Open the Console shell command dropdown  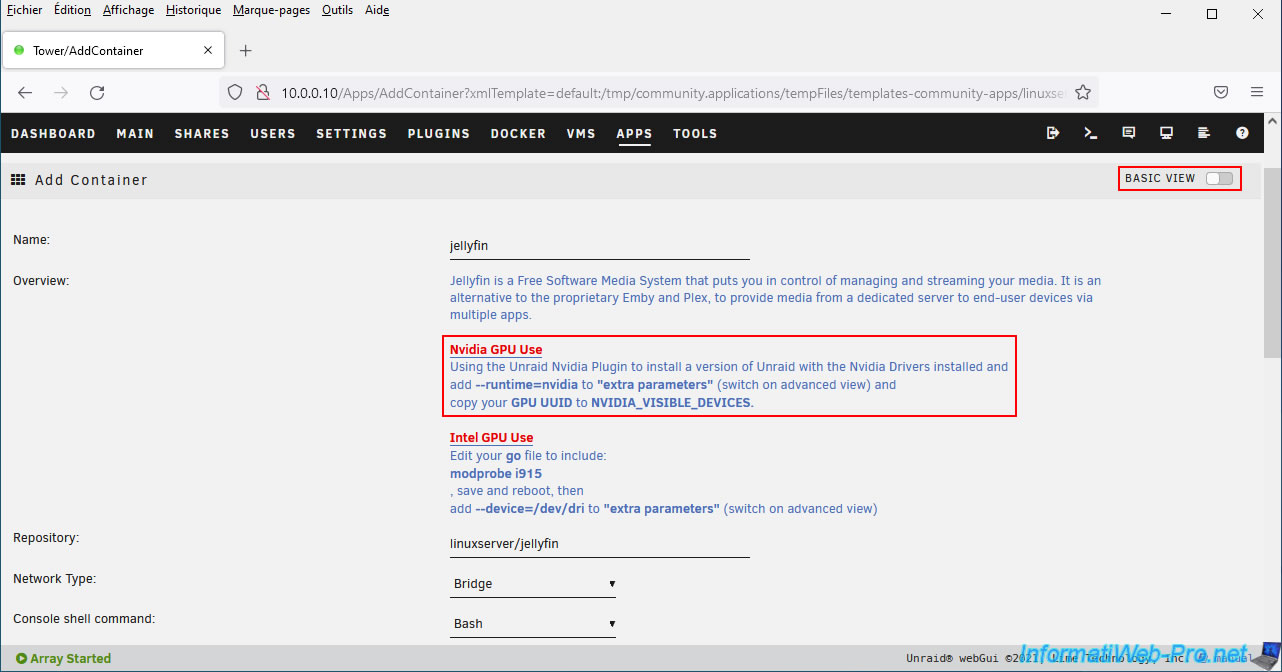[x=533, y=624]
